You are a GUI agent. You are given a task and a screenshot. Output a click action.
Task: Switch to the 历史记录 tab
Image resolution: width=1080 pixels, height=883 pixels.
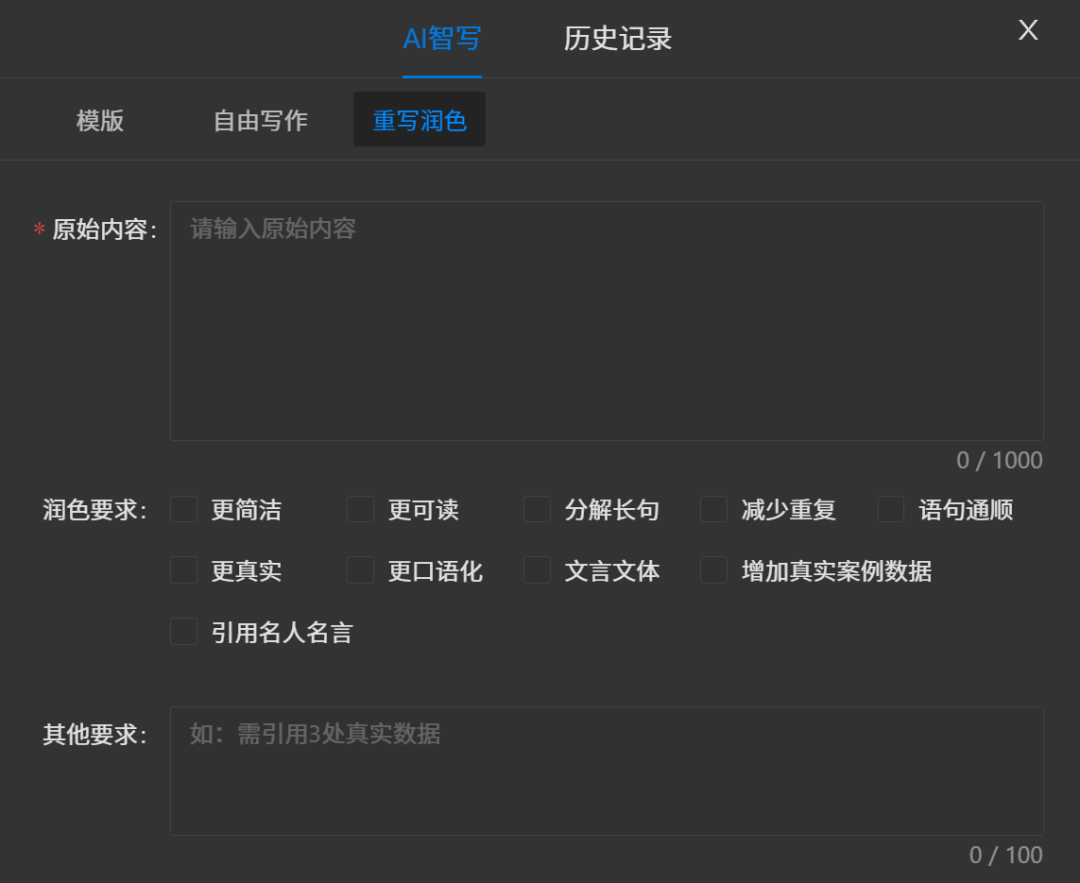617,38
